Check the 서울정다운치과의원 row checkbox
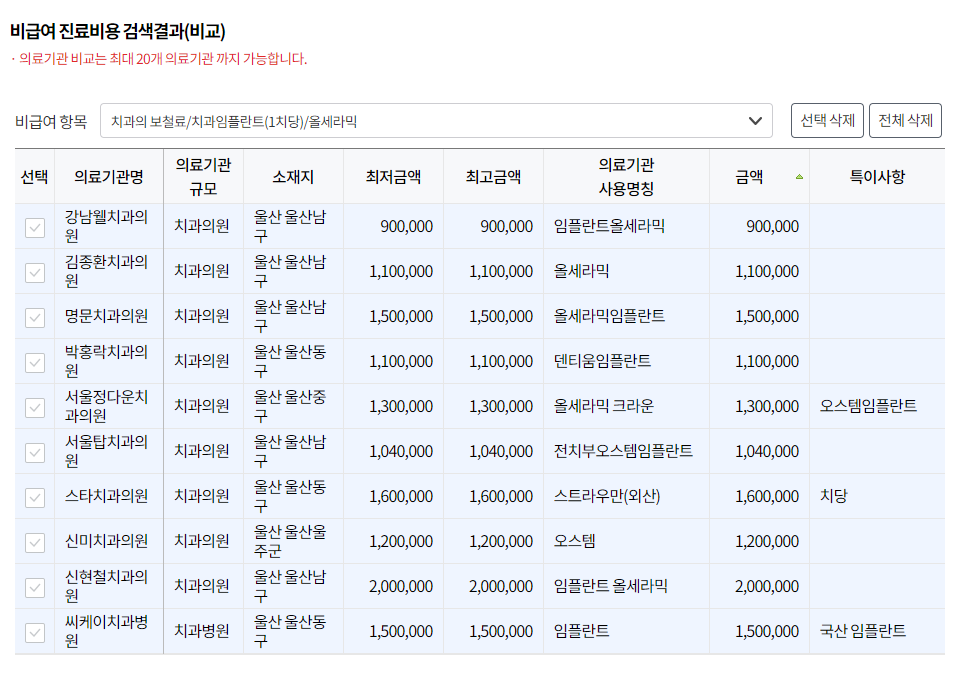This screenshot has height=676, width=966. tap(34, 405)
